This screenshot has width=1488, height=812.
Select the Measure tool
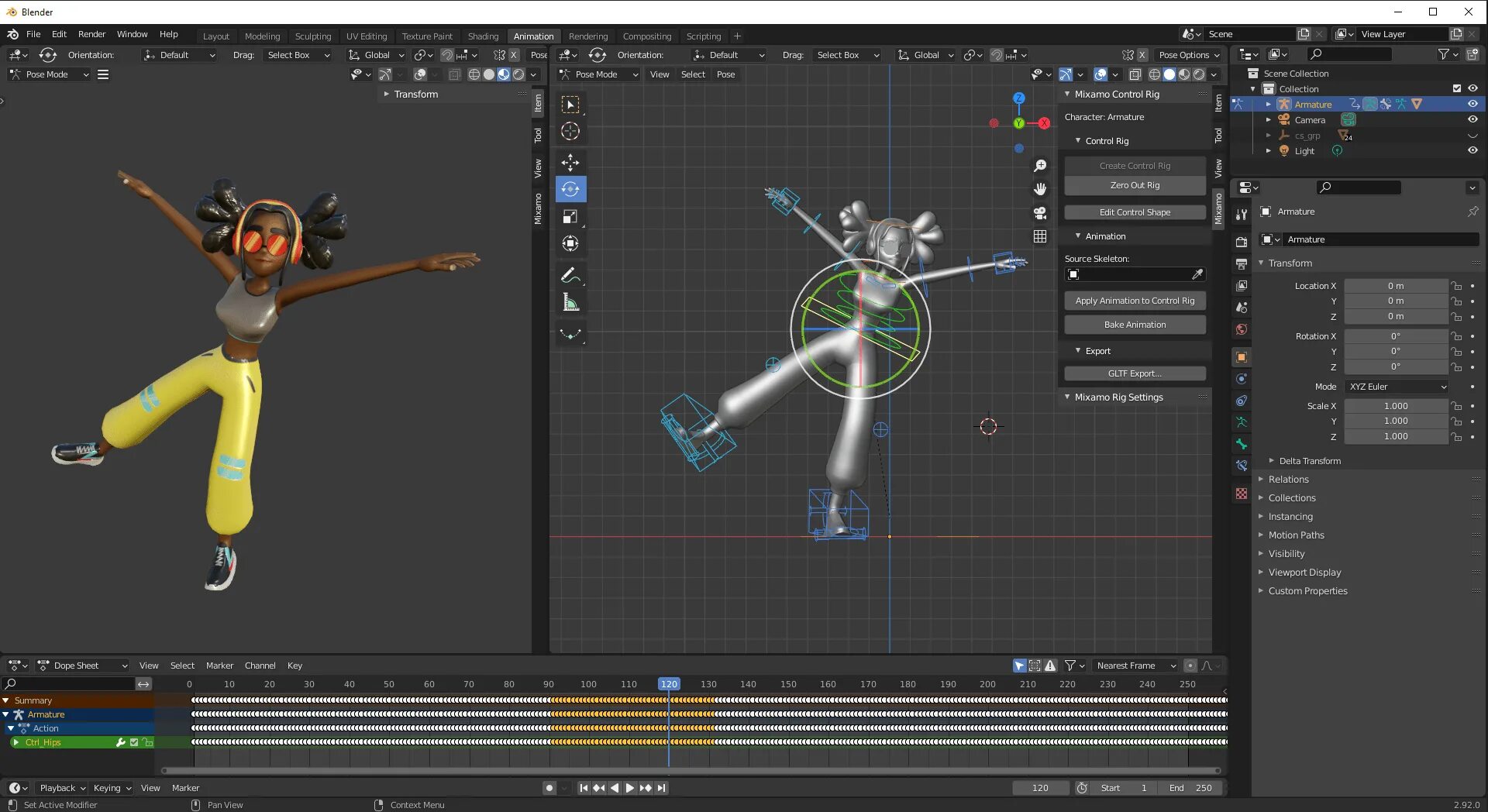pyautogui.click(x=570, y=303)
